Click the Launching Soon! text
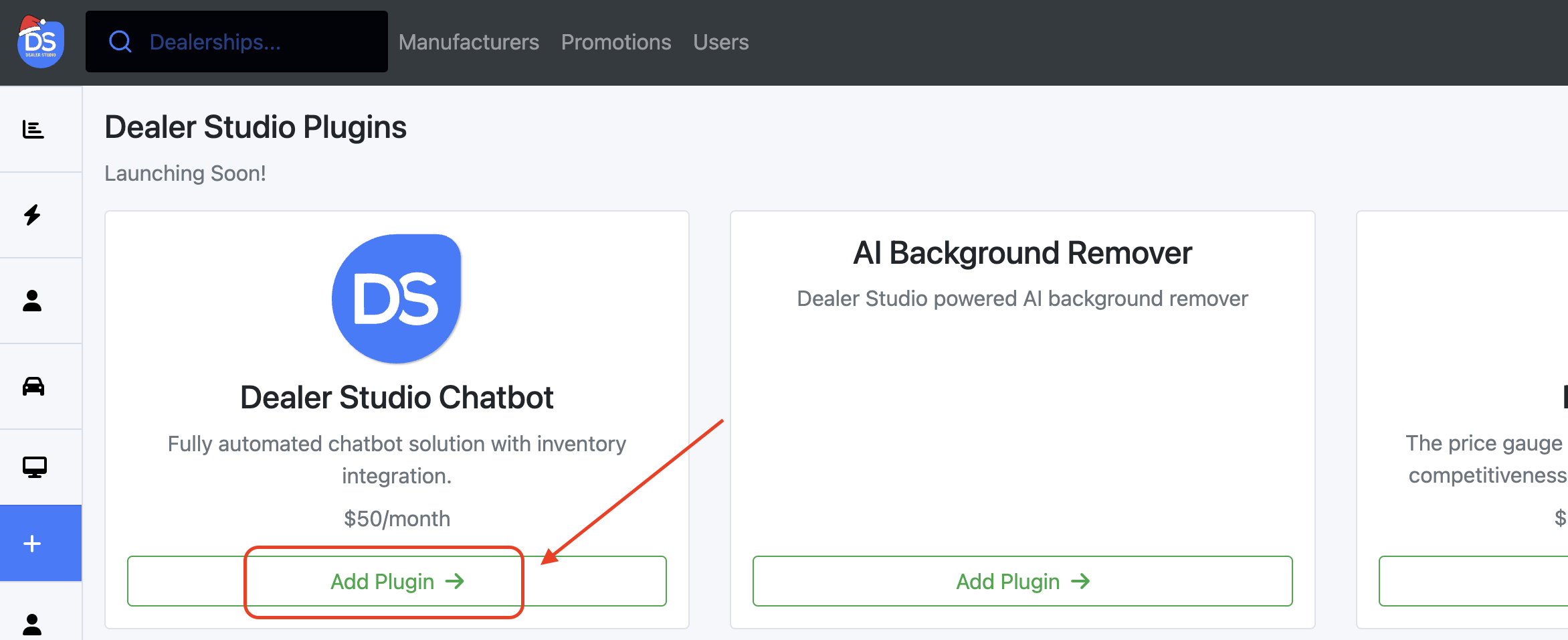 pos(185,173)
